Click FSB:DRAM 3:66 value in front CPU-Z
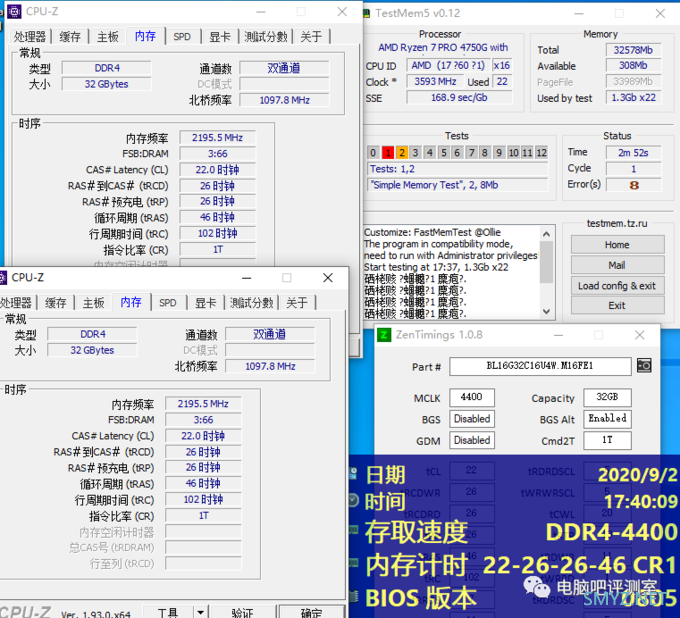 (x=203, y=420)
